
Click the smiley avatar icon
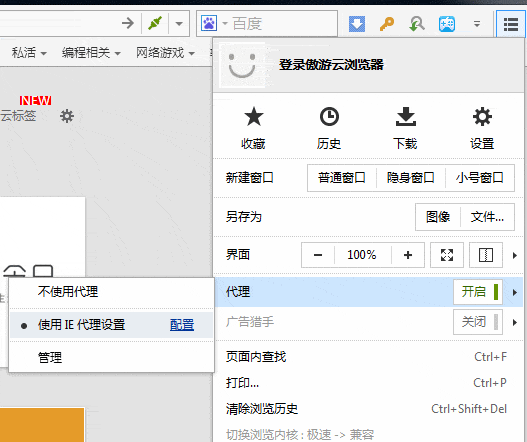point(242,65)
